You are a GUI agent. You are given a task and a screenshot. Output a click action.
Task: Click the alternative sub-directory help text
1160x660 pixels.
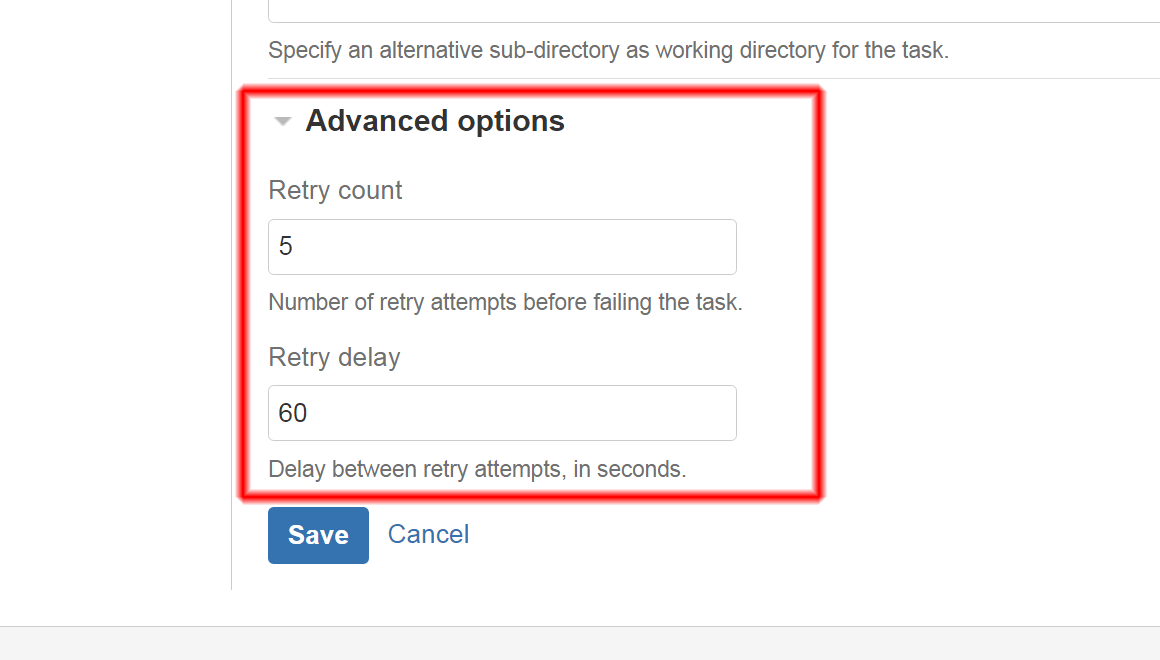(x=608, y=50)
